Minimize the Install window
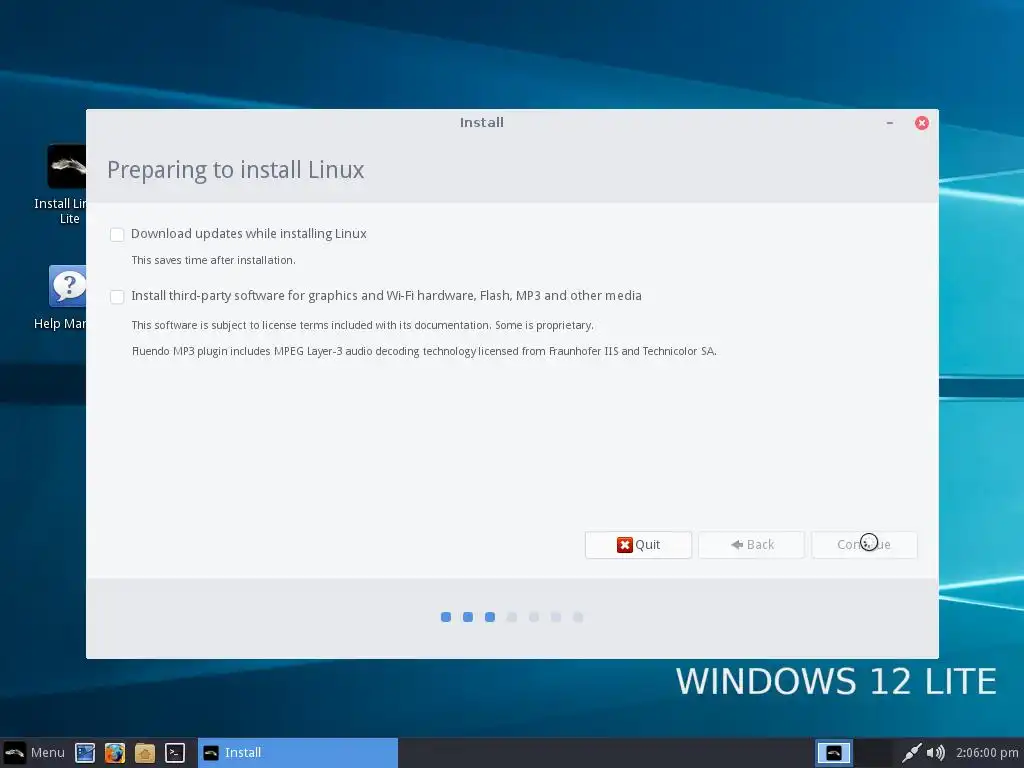Screen dimensions: 1024x768 (x=889, y=123)
